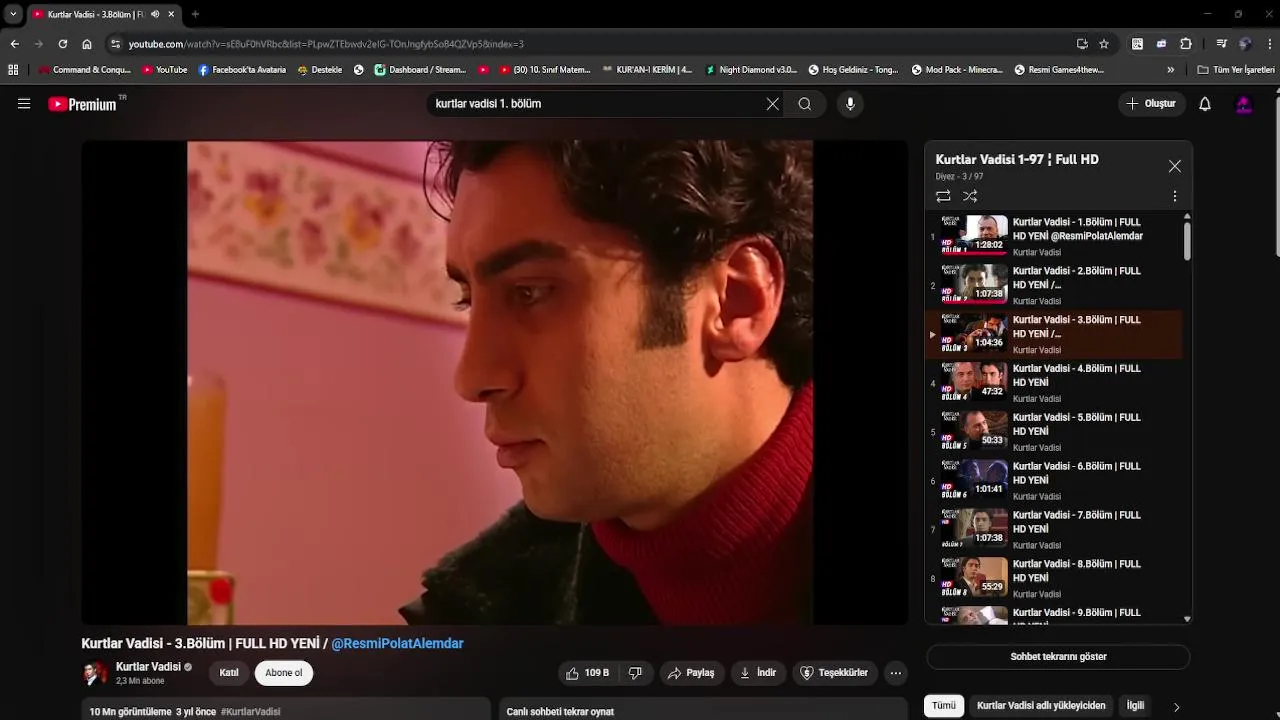The height and width of the screenshot is (720, 1280).
Task: Open more actions ellipsis under the video
Action: click(x=896, y=673)
